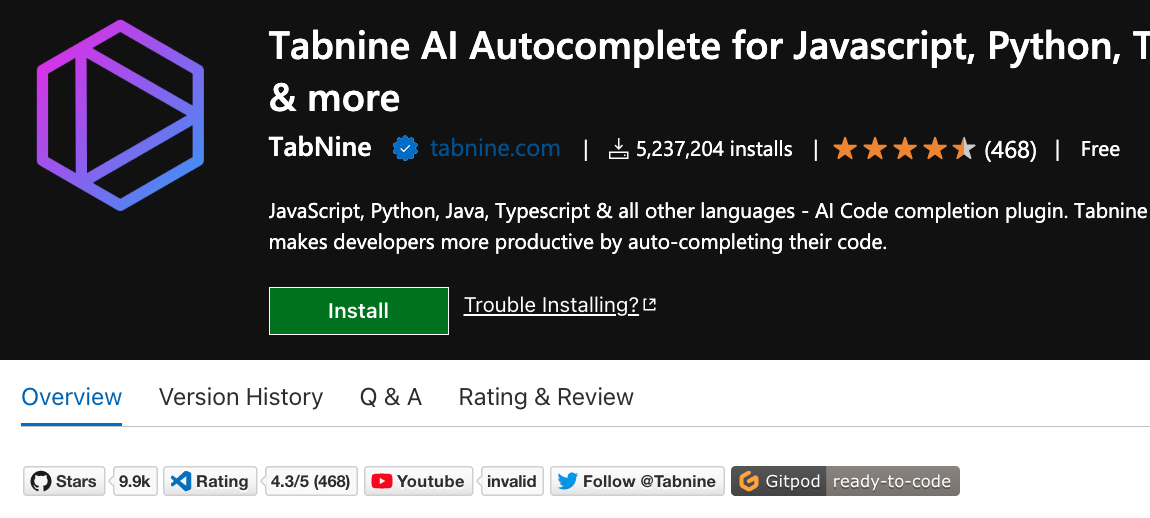Click the (468) review count
Image resolution: width=1150 pixels, height=518 pixels.
tap(1010, 150)
